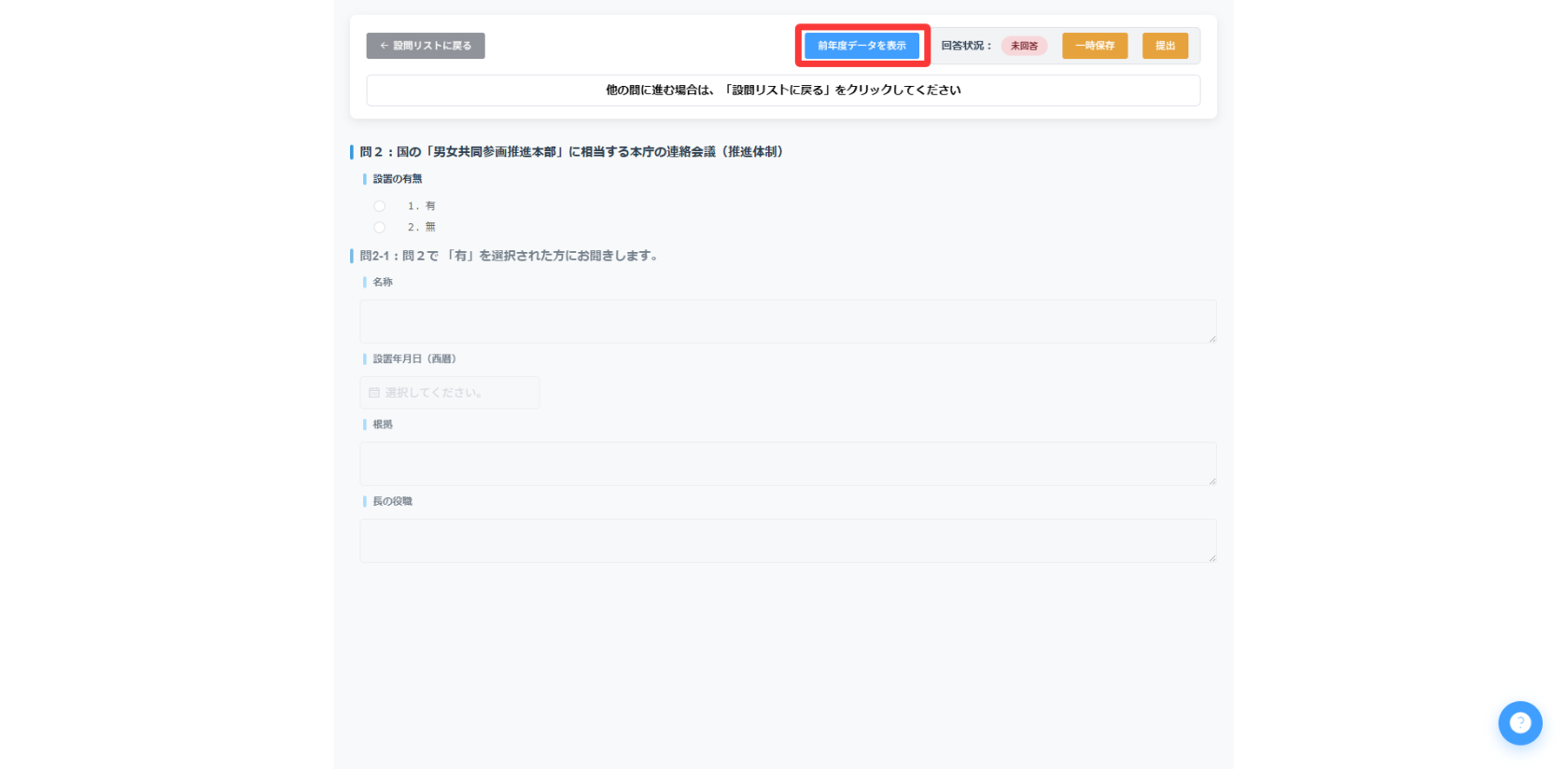The width and height of the screenshot is (1568, 769).
Task: Open the help chat bubble icon
Action: tap(1519, 723)
